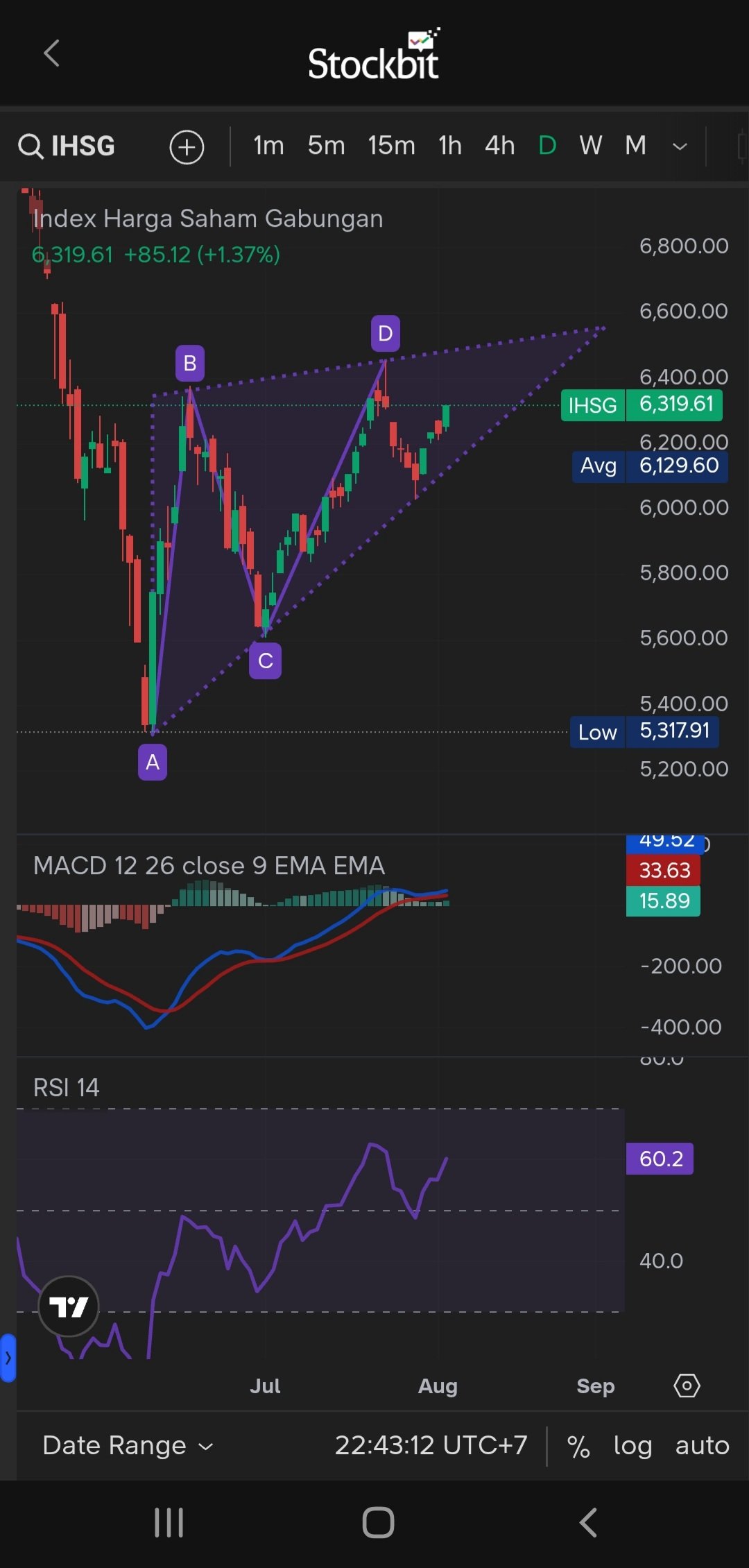The image size is (749, 1568).
Task: Tap the MACD histogram value 15.89 label
Action: point(663,901)
